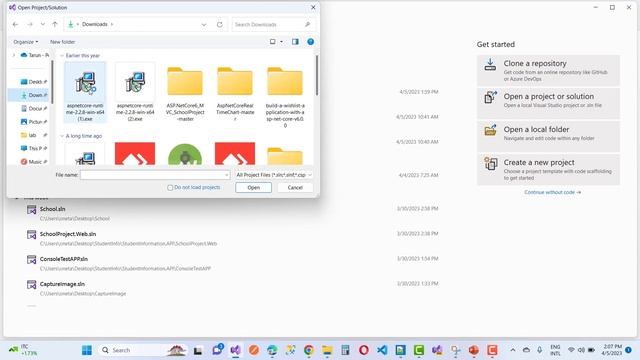The height and width of the screenshot is (360, 640).
Task: Select aspnetcore-runtime-2.2.8-win-x64 (1).exe file
Action: [85, 93]
